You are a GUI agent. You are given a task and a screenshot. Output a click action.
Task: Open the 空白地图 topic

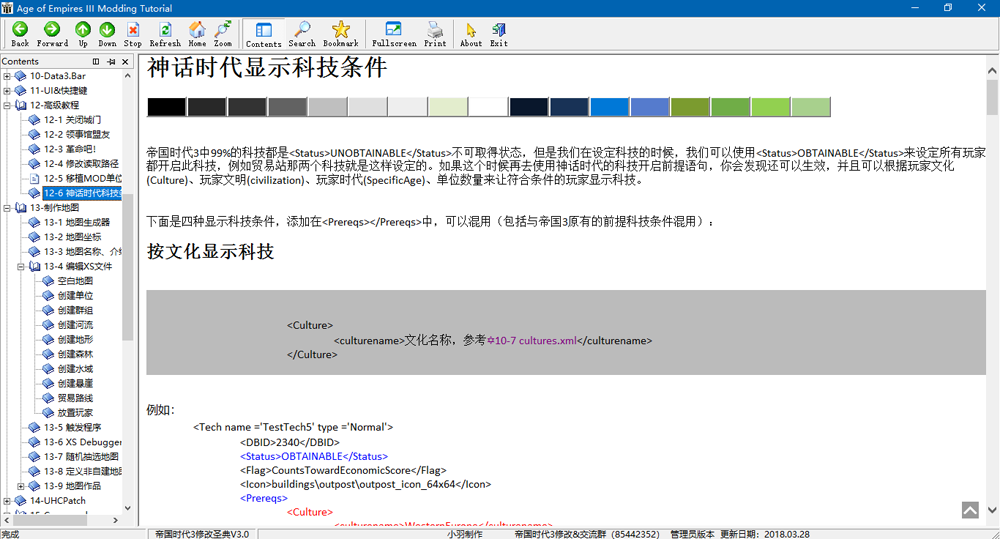[75, 281]
